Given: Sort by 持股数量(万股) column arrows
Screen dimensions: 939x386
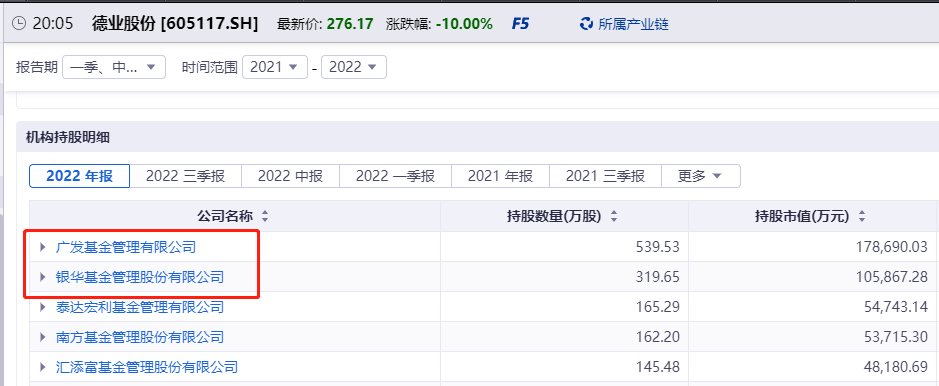Looking at the screenshot, I should [x=613, y=217].
